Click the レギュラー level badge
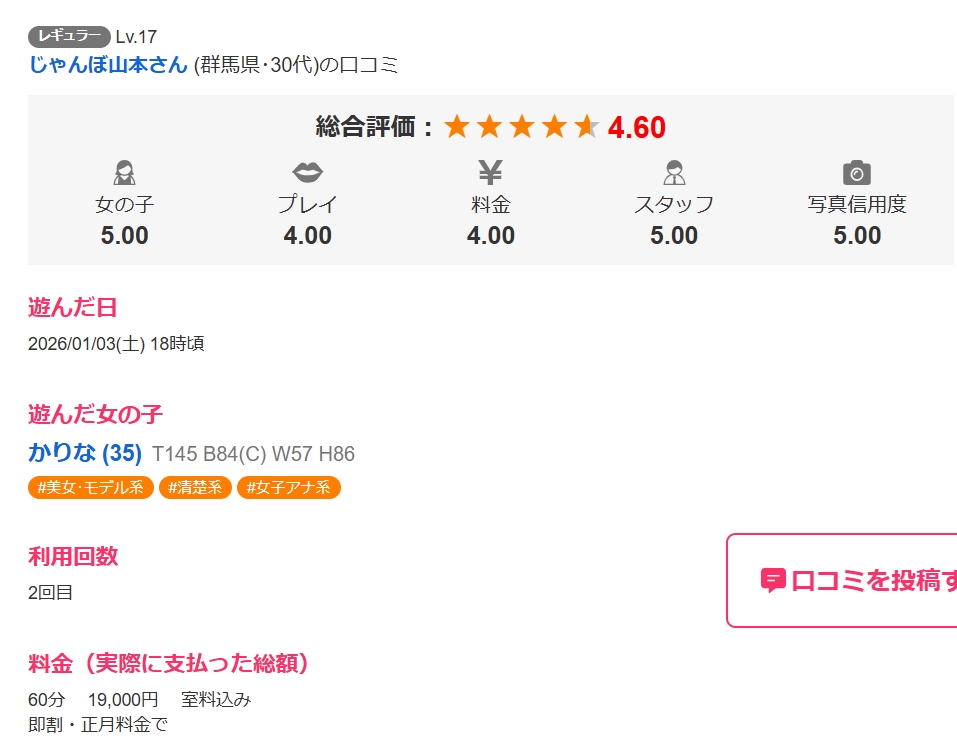Screen dimensions: 957x749 click(69, 37)
